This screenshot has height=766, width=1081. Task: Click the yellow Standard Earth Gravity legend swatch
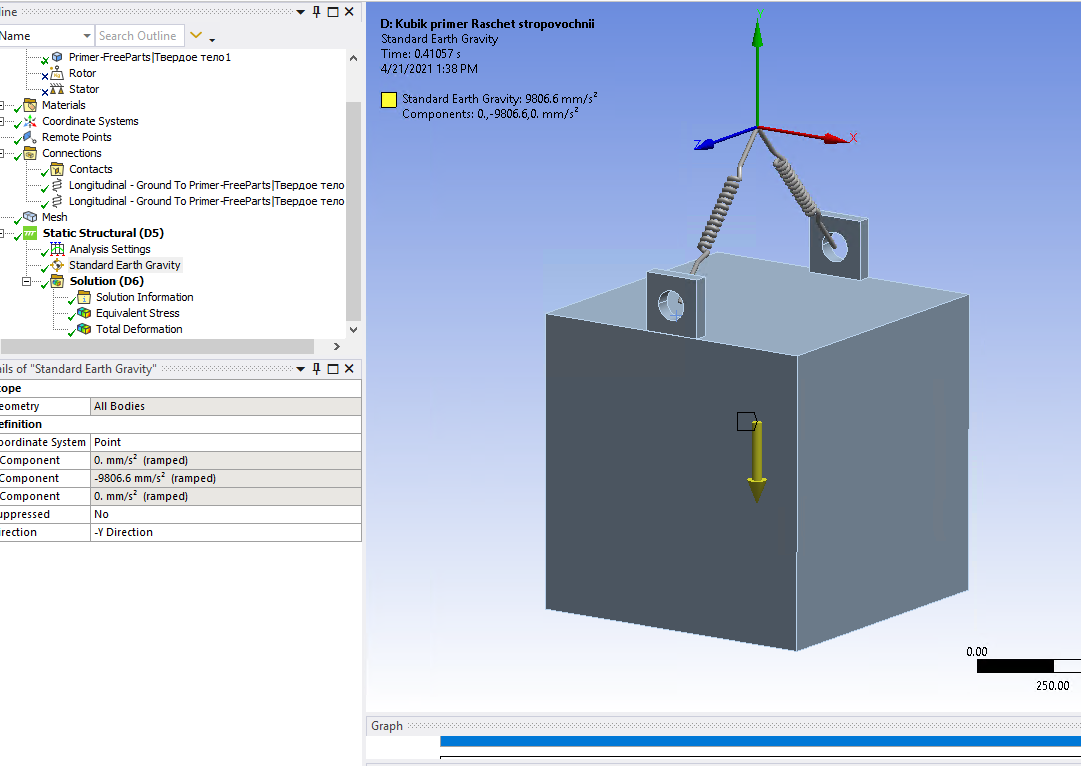(389, 100)
